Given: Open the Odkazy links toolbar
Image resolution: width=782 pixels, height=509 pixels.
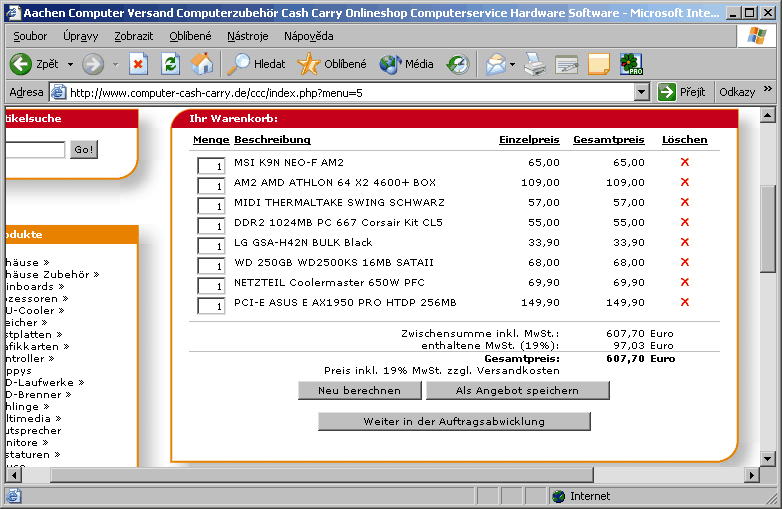Looking at the screenshot, I should (737, 92).
